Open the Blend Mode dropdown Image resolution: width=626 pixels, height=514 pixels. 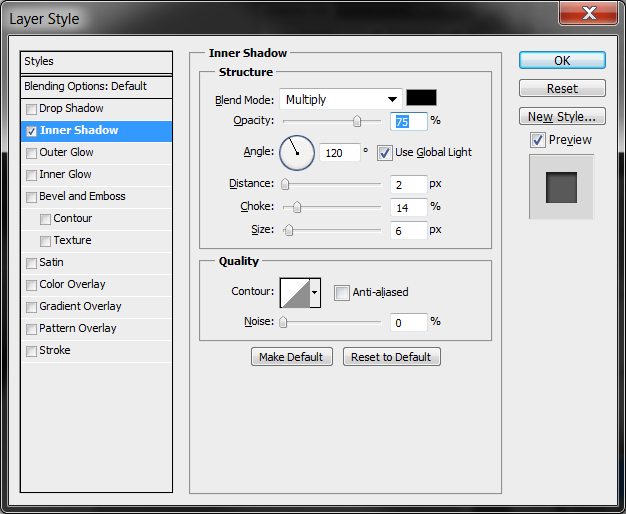[x=340, y=99]
